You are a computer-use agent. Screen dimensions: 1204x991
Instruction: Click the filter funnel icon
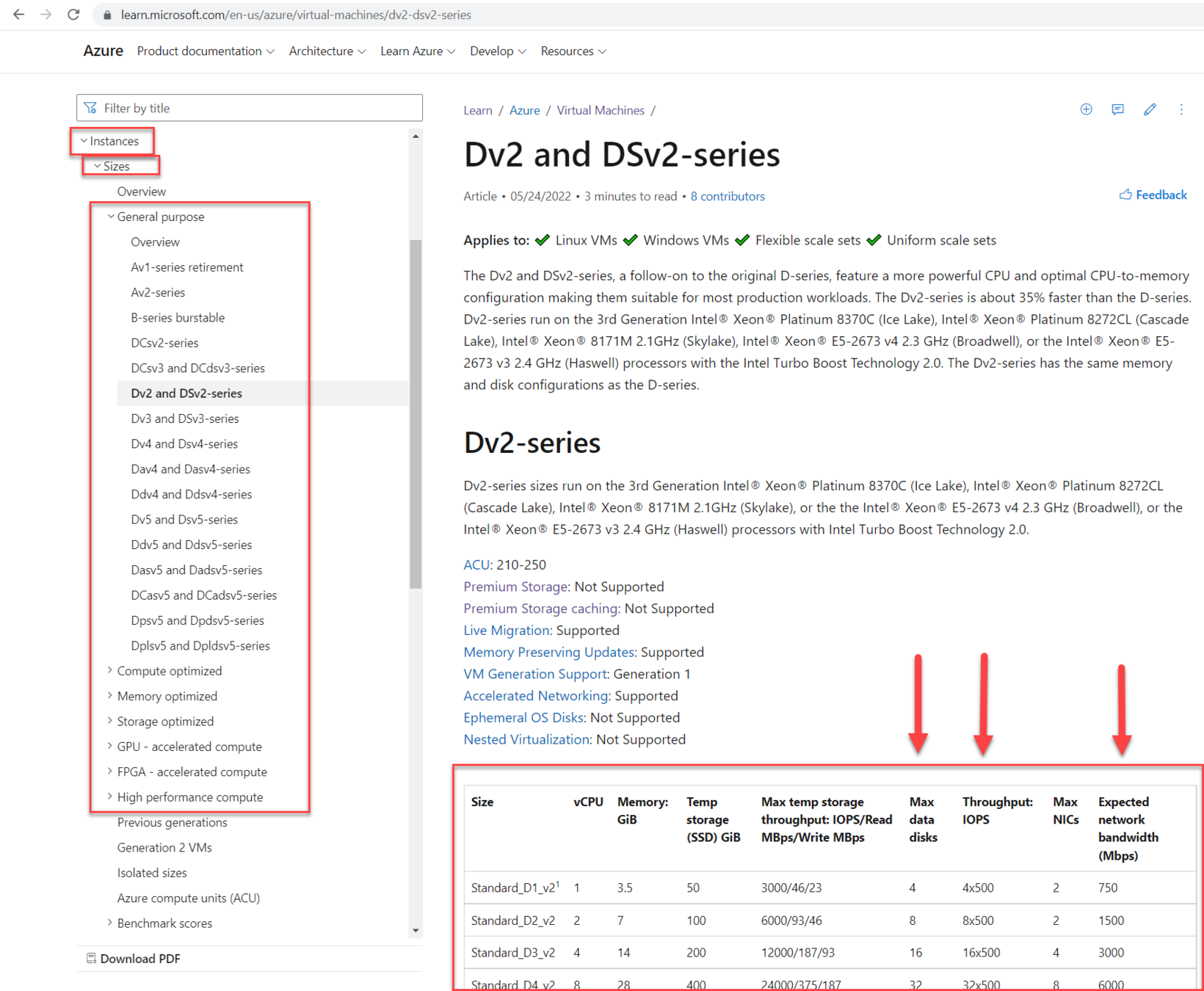point(90,108)
